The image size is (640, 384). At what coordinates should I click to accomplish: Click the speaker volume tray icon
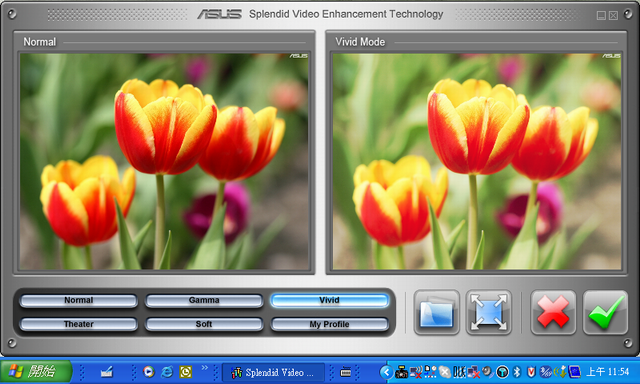487,371
